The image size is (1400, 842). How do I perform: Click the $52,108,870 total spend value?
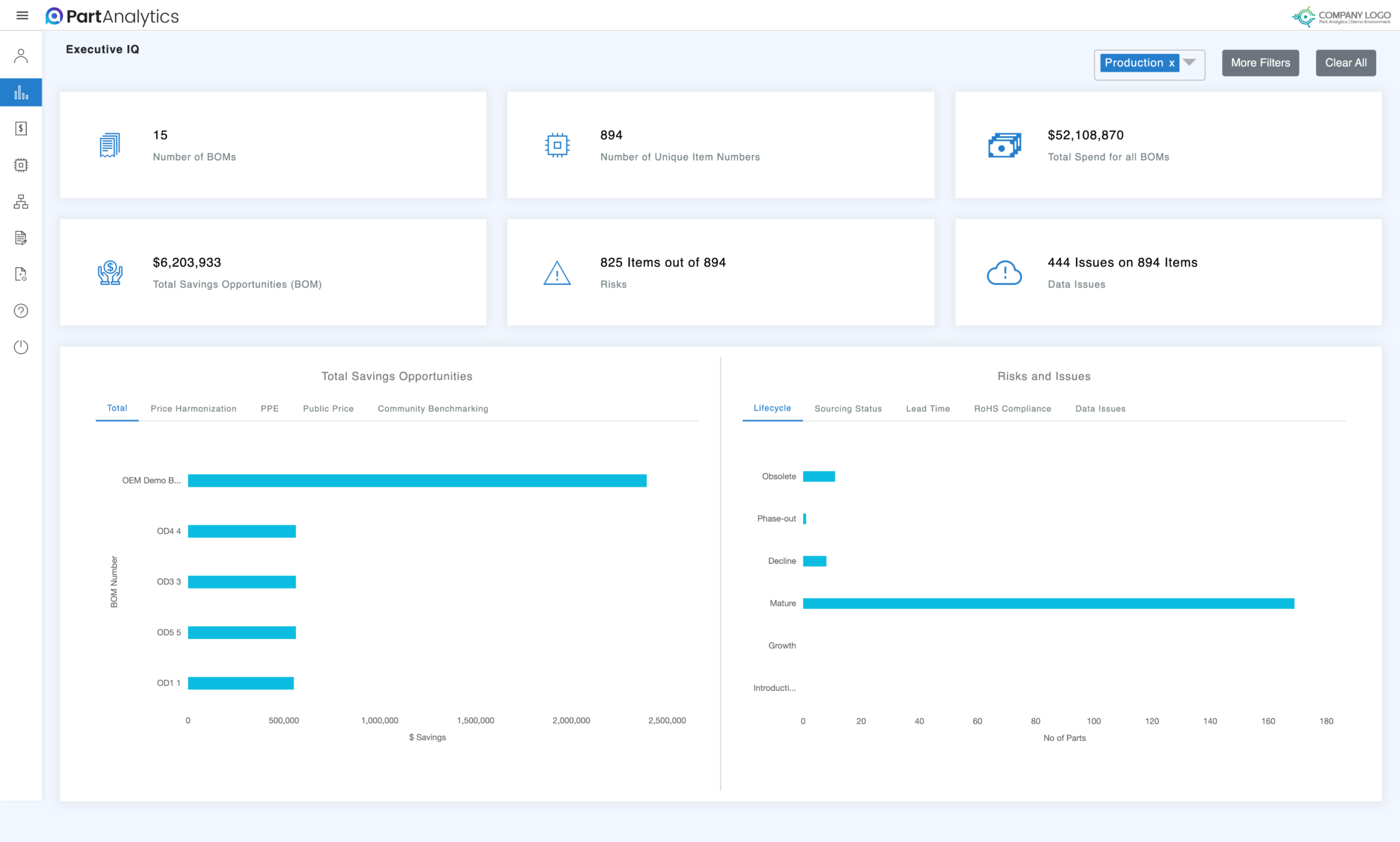coord(1086,135)
